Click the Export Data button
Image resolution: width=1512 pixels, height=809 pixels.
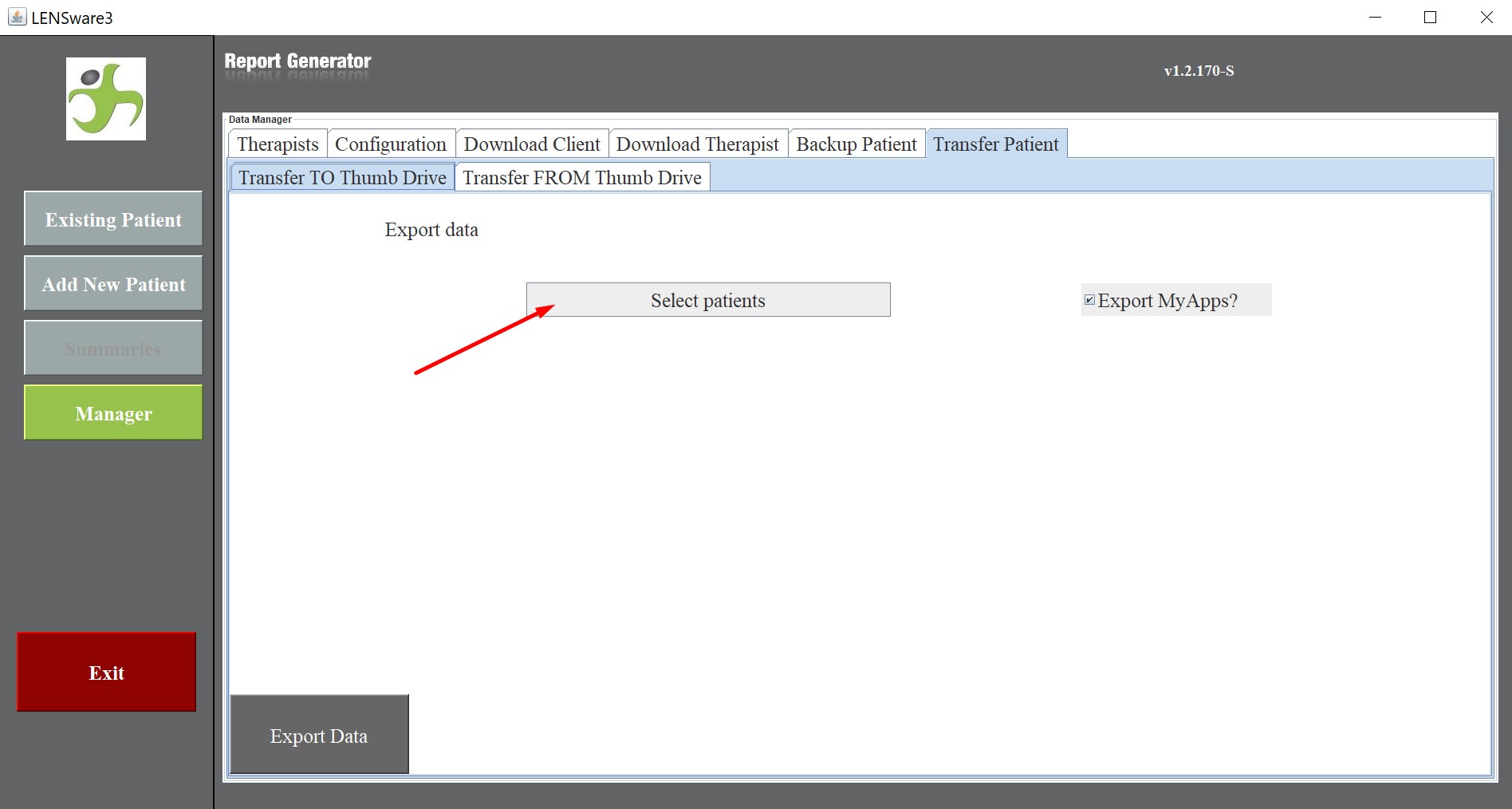[x=319, y=735]
